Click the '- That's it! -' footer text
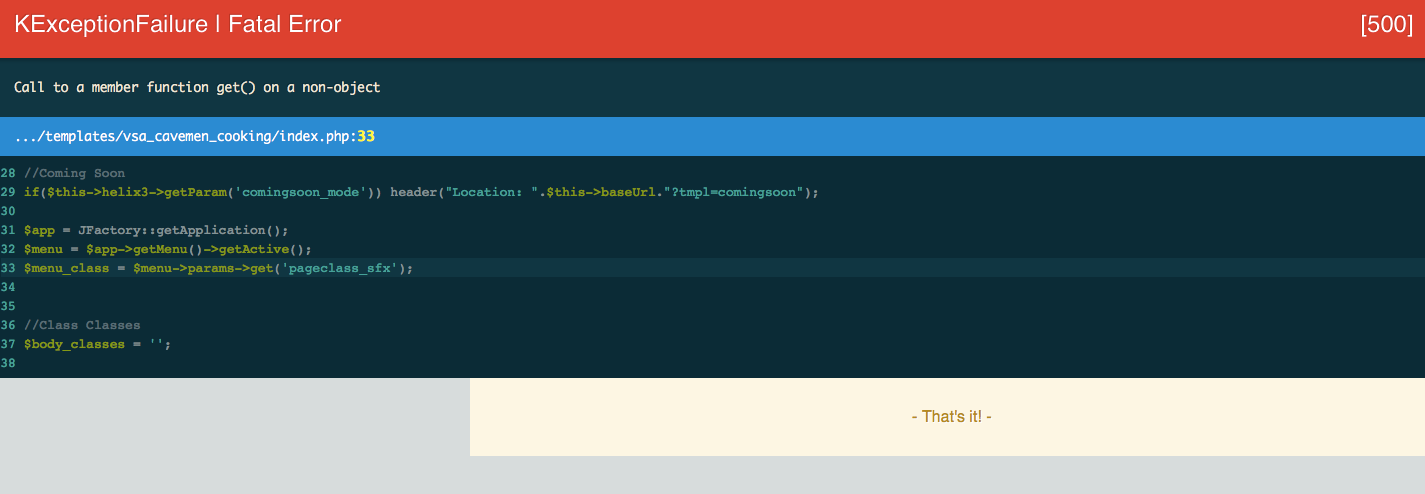 (951, 416)
